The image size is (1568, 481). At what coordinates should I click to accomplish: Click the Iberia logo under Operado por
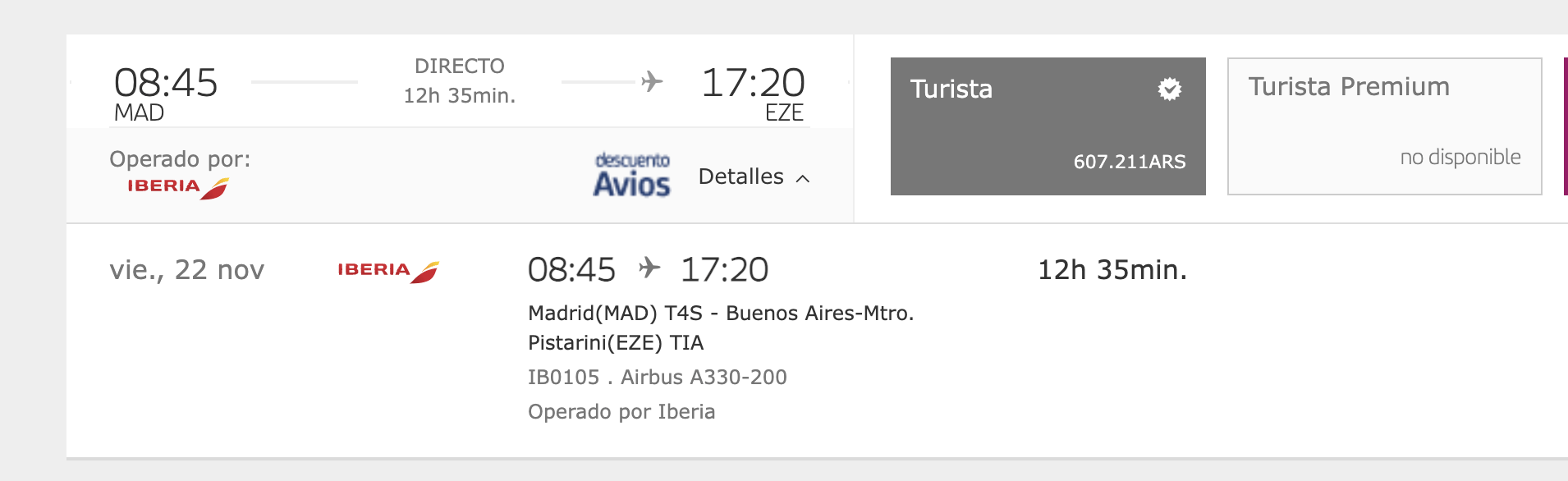(177, 188)
